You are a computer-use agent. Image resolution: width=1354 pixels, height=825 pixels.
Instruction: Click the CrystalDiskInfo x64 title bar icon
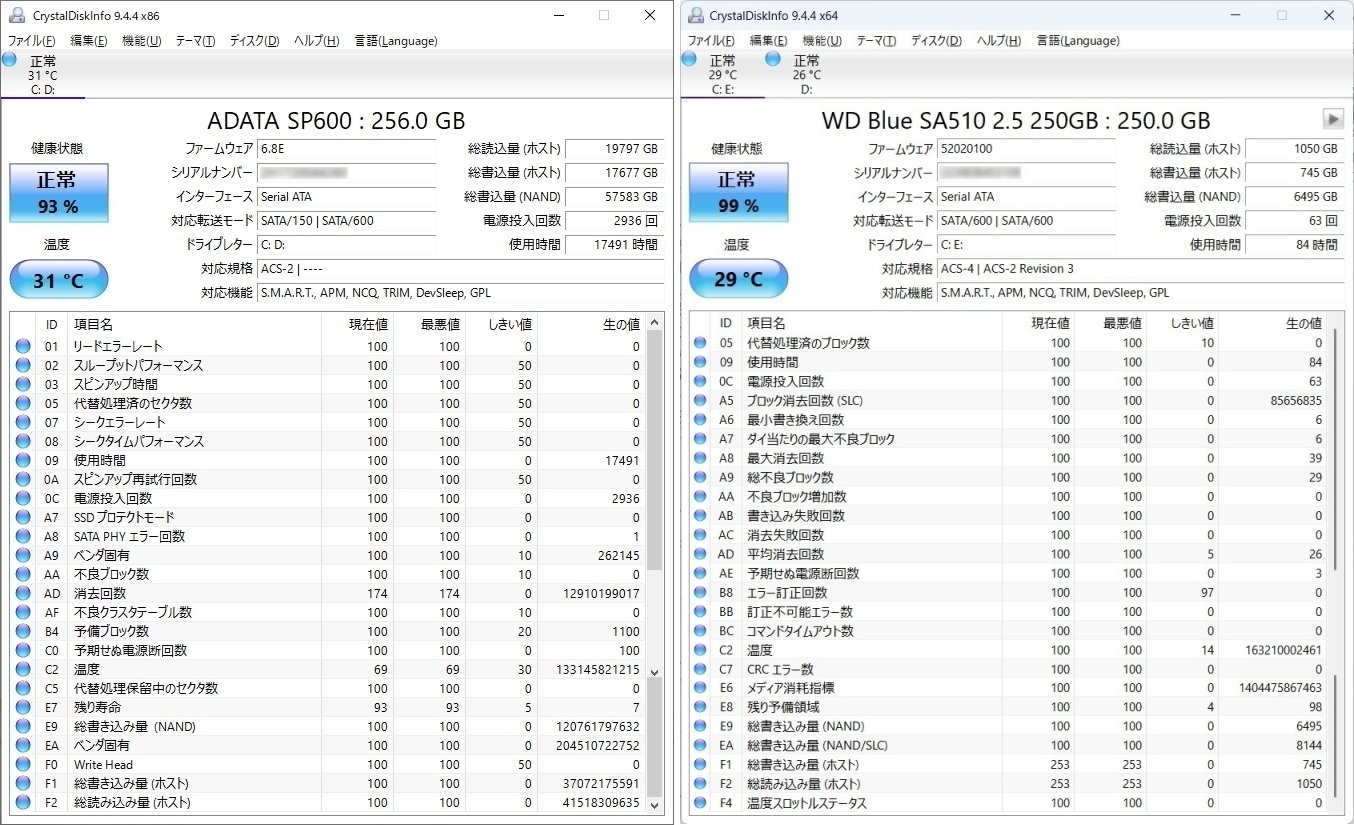695,15
